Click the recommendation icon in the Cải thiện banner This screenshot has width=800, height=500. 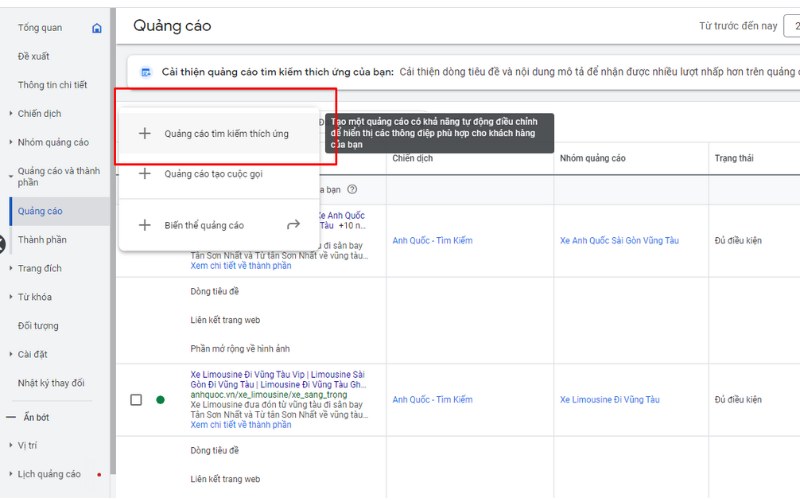click(146, 72)
